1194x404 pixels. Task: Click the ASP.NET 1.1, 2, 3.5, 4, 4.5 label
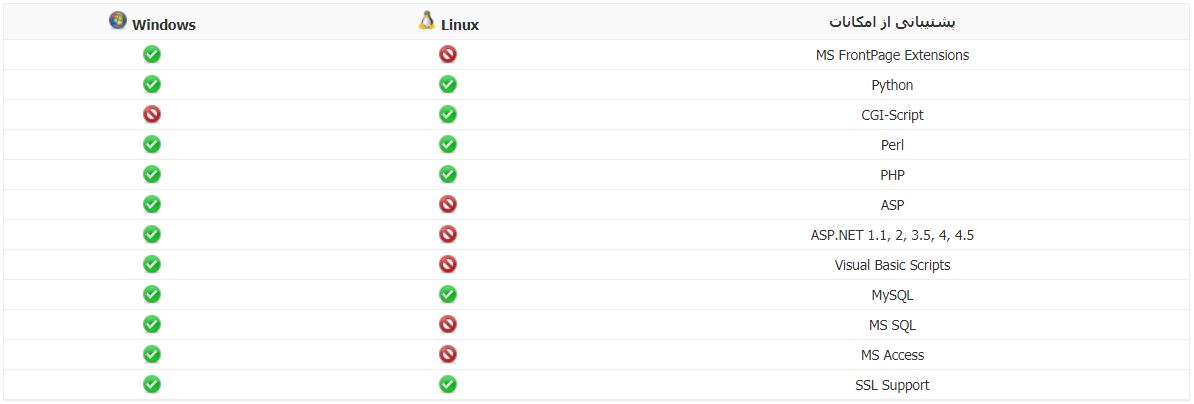[892, 235]
